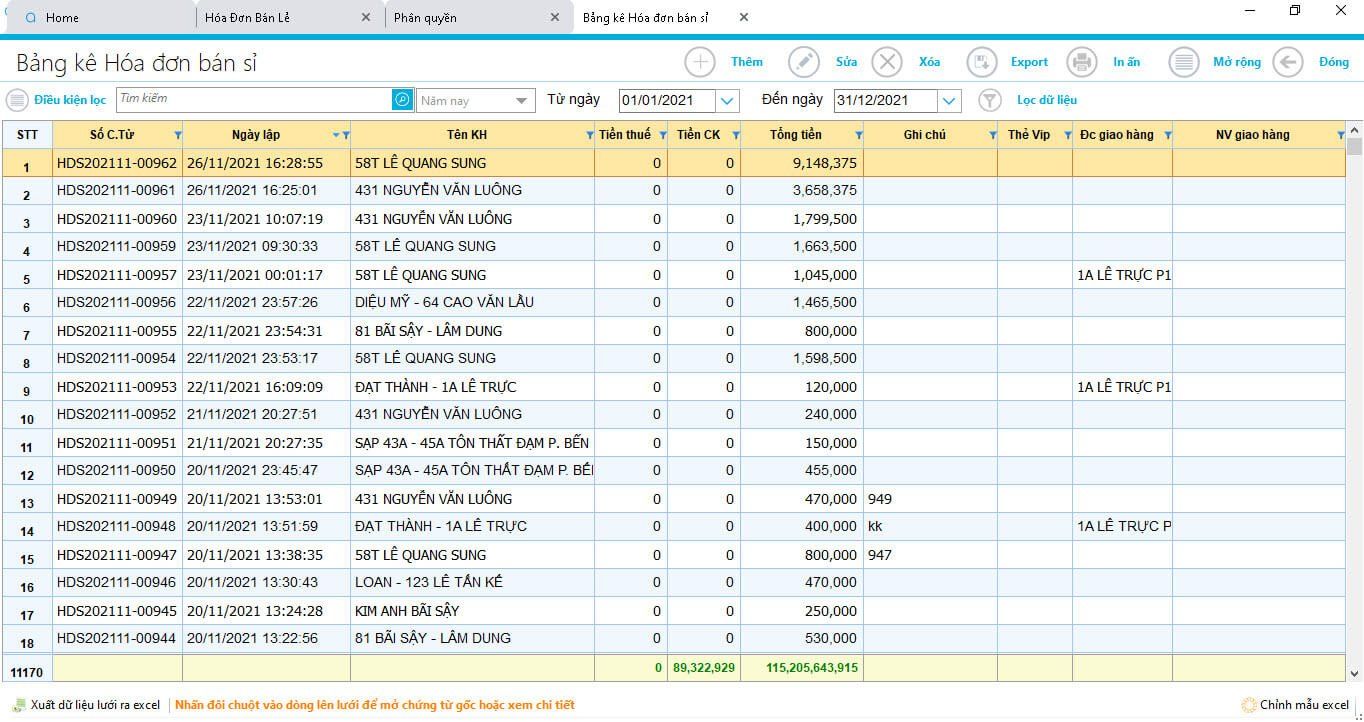Click Xuất dữ liệu lưới ra excel

[94, 705]
